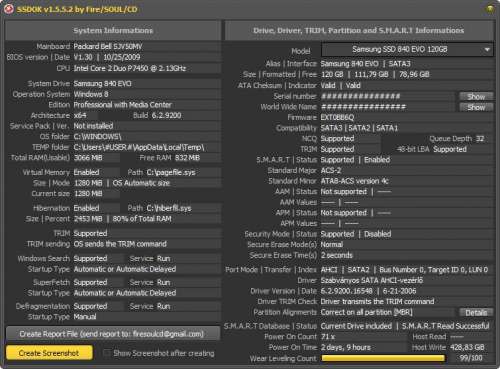
Task: Click the yellow round button at top right
Action: [490, 9]
